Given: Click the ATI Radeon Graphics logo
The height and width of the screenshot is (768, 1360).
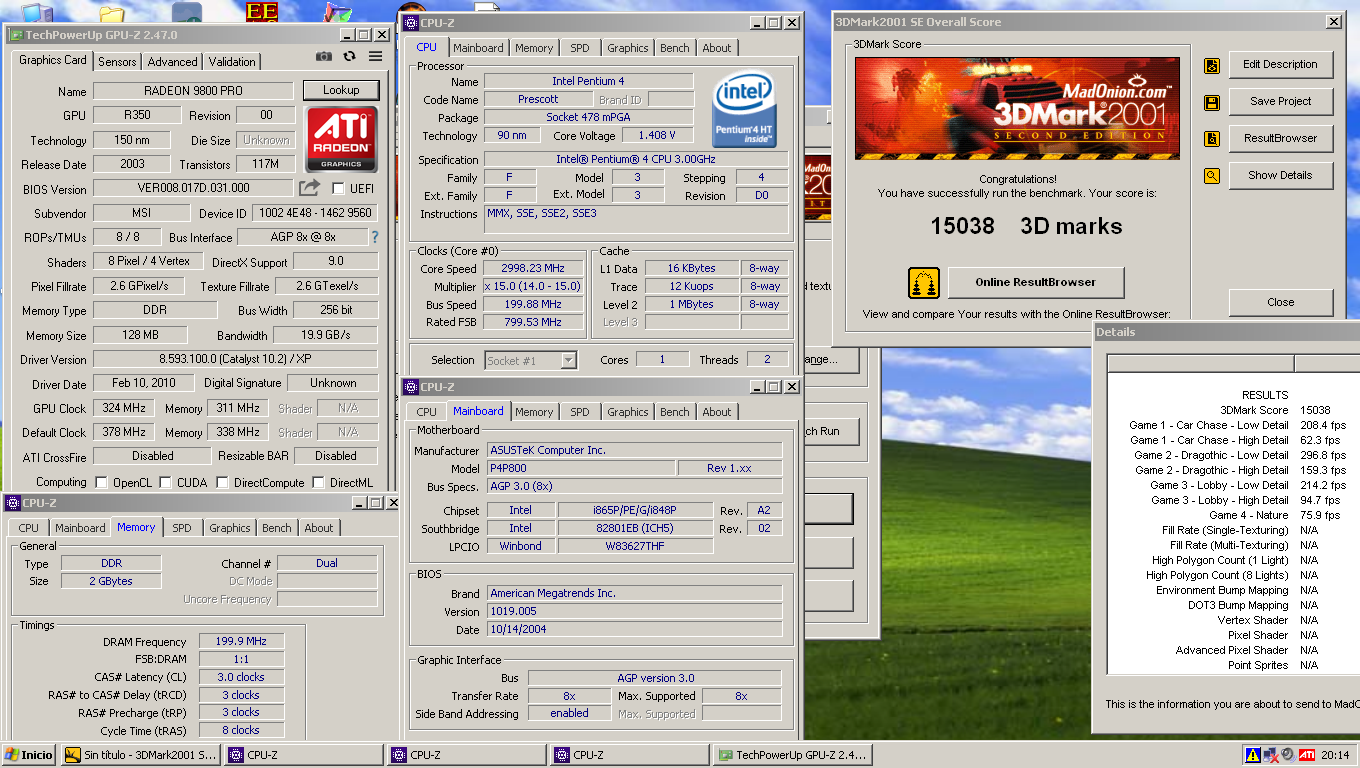Looking at the screenshot, I should [341, 139].
